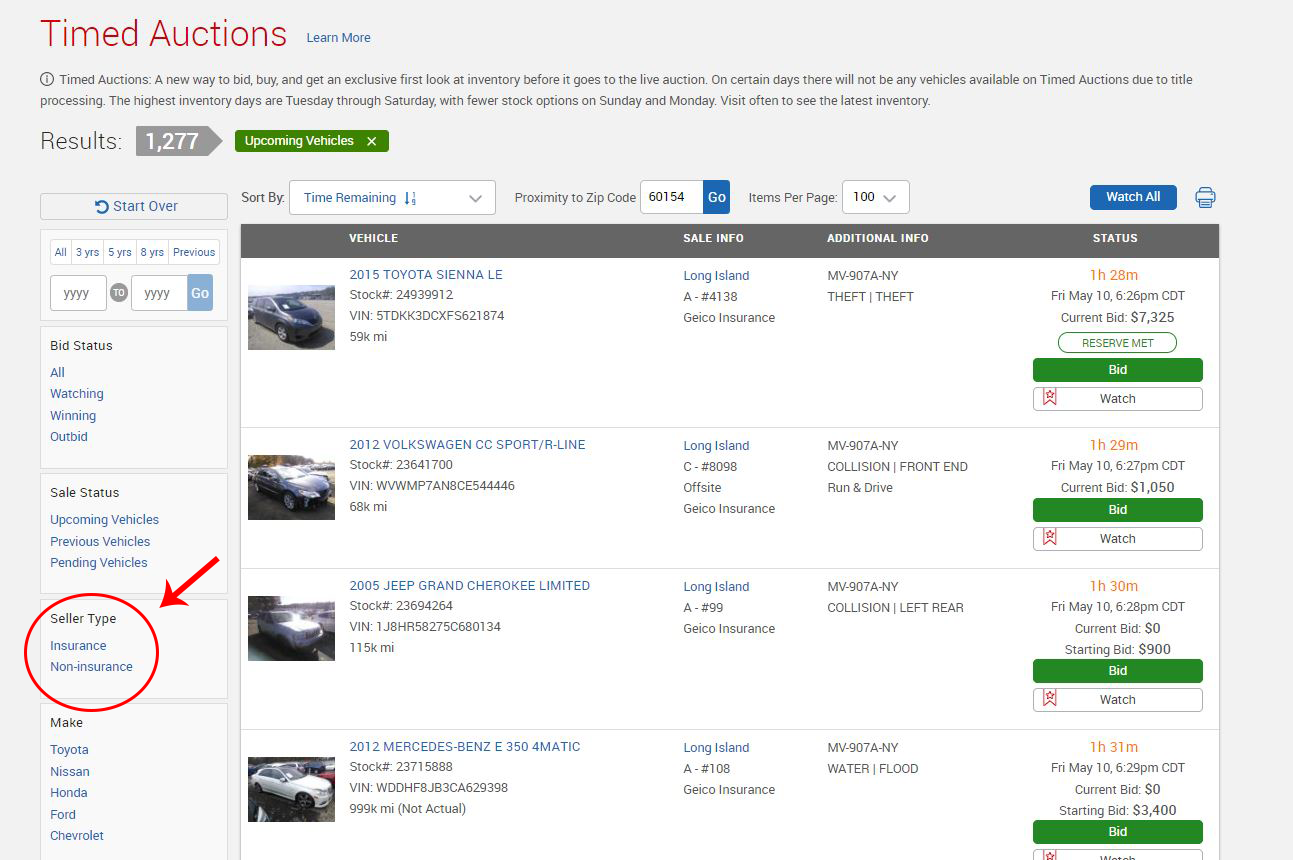Open the Items Per Page dropdown
This screenshot has height=860, width=1293.
[x=876, y=197]
